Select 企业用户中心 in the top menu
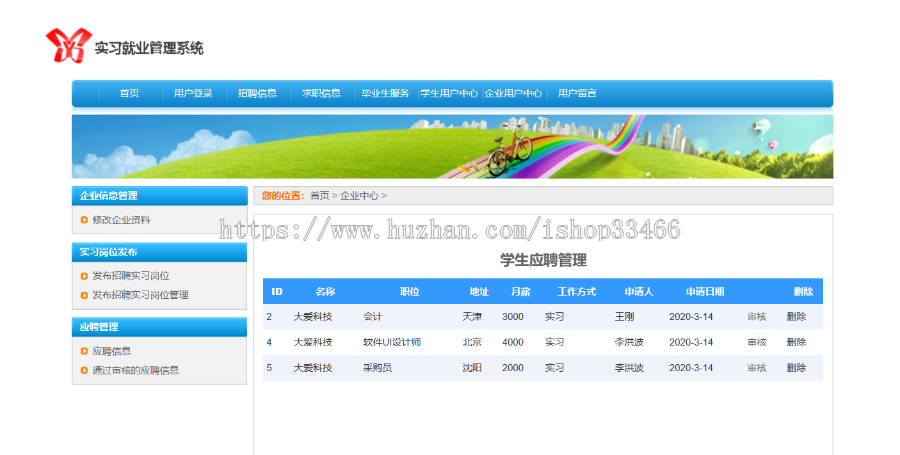 [x=513, y=93]
